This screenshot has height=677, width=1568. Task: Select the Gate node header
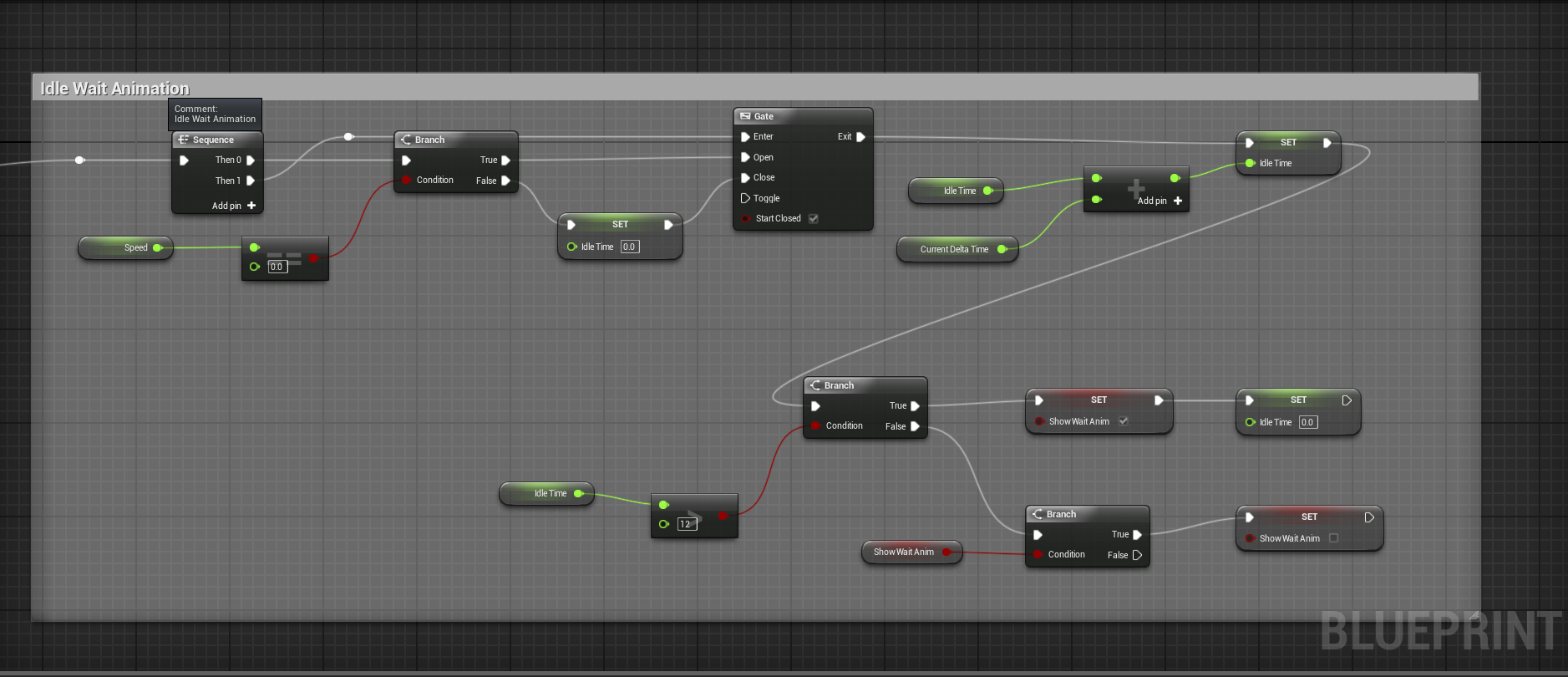click(803, 116)
